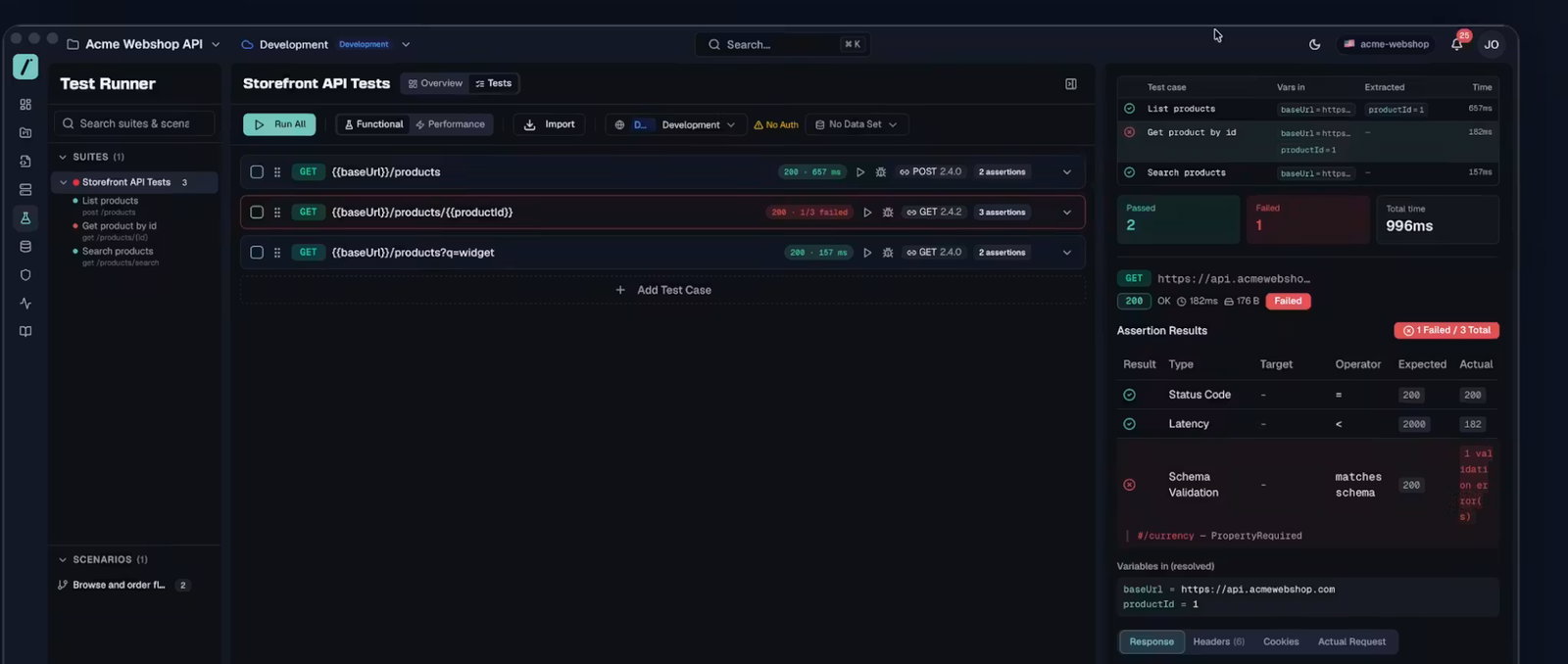Expand the products/{{productId}} row chevron
Viewport: 1568px width, 664px height.
(1067, 213)
